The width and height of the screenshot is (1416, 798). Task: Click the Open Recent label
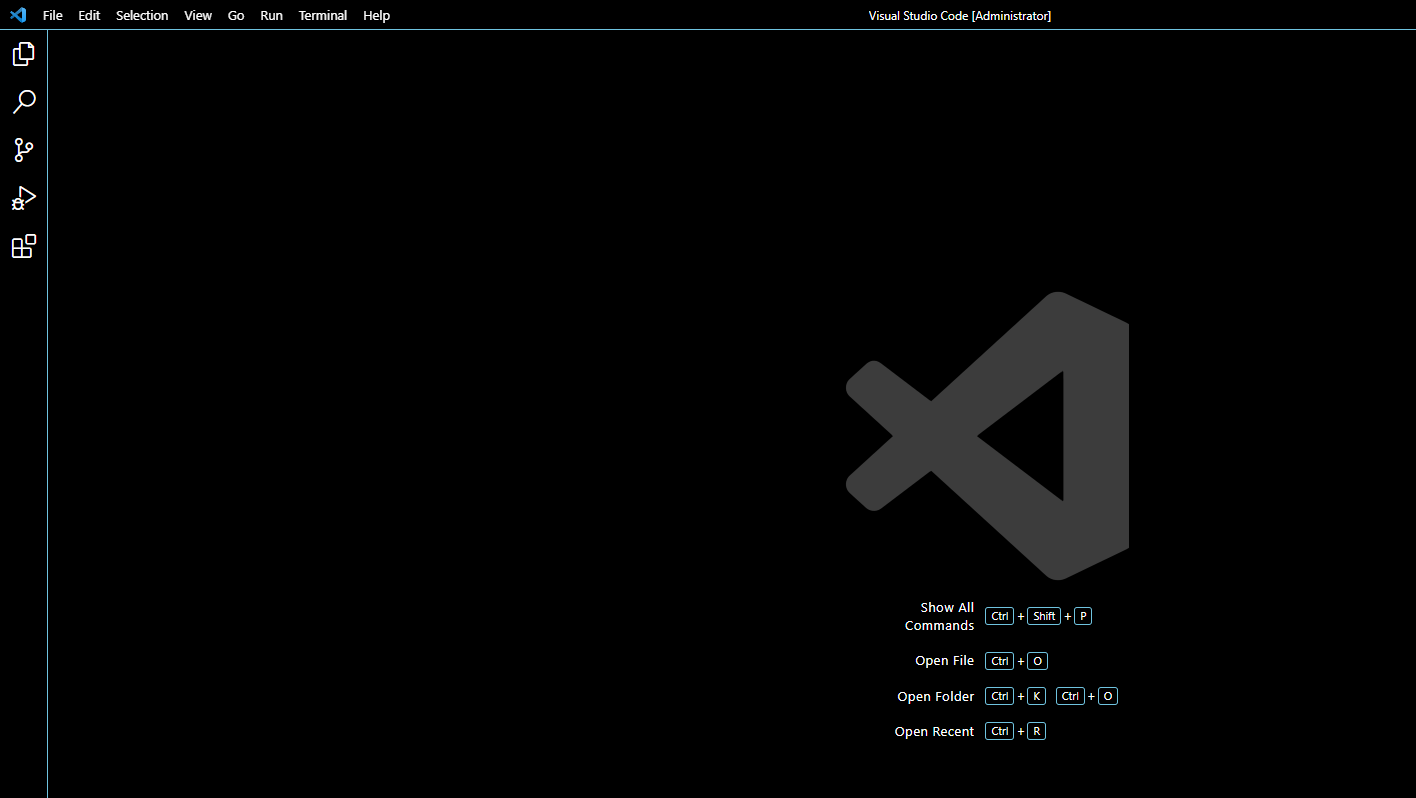(x=934, y=732)
